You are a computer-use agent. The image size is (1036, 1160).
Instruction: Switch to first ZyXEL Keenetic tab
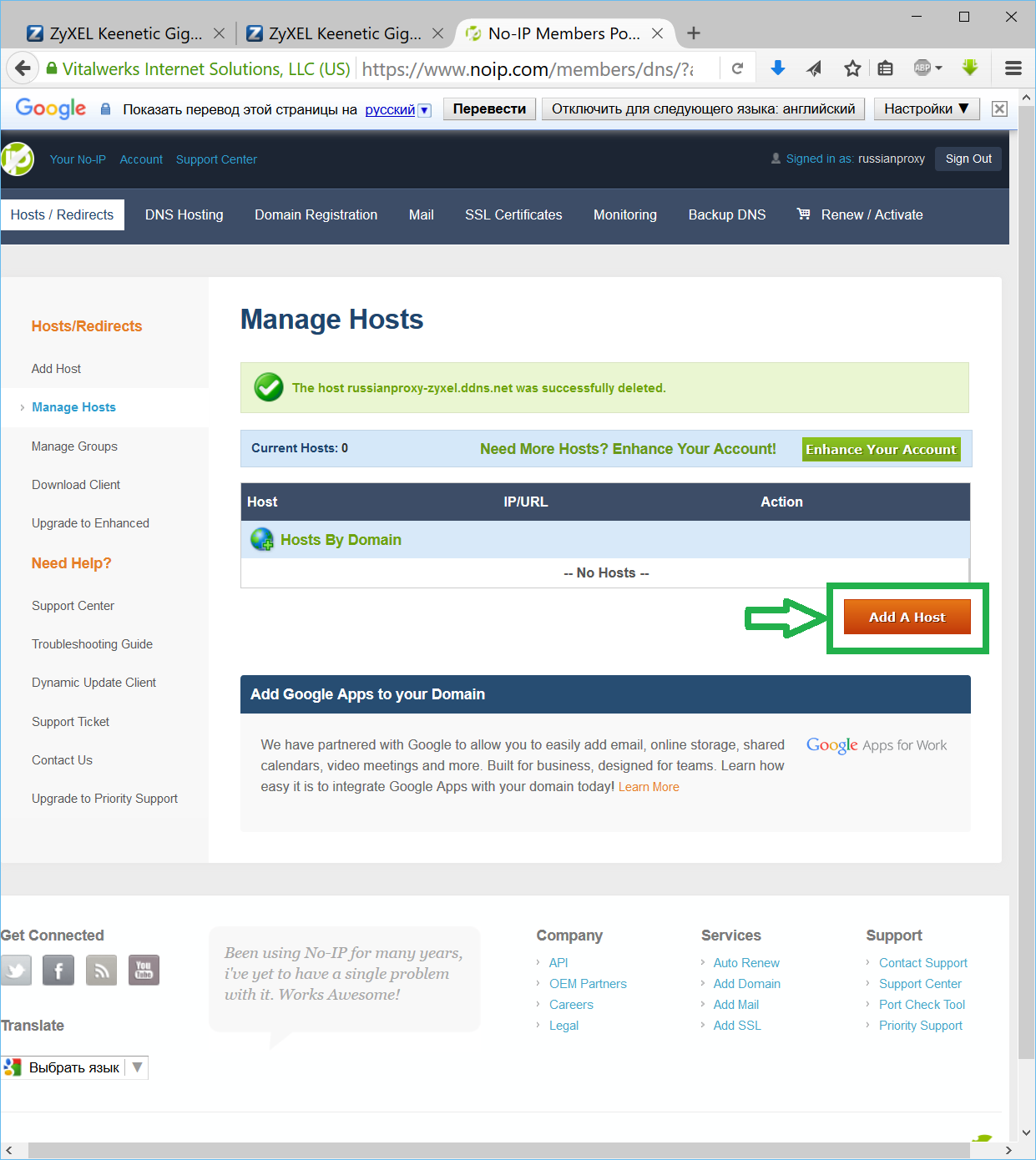[125, 33]
